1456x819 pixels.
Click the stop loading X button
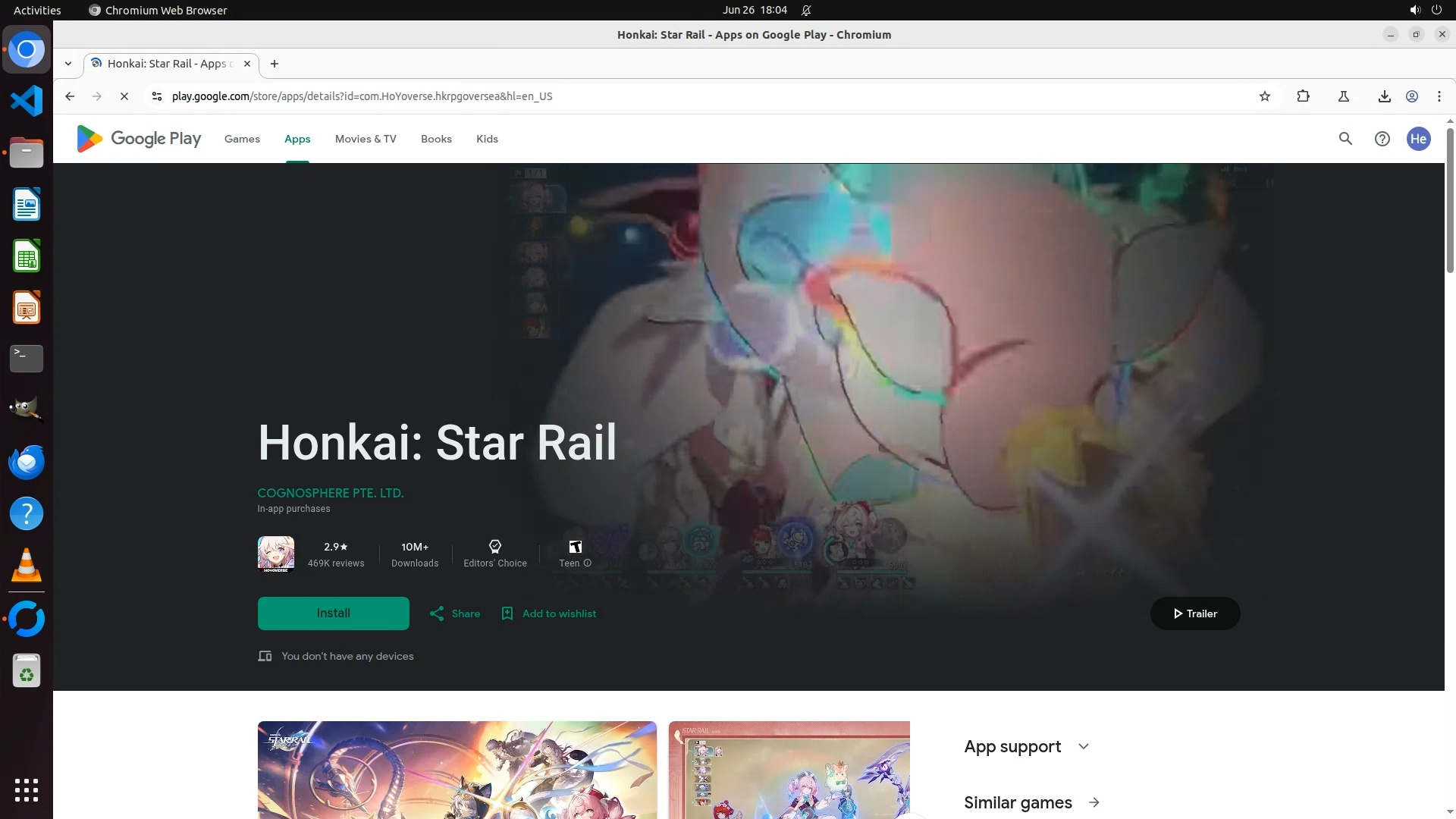tap(124, 96)
